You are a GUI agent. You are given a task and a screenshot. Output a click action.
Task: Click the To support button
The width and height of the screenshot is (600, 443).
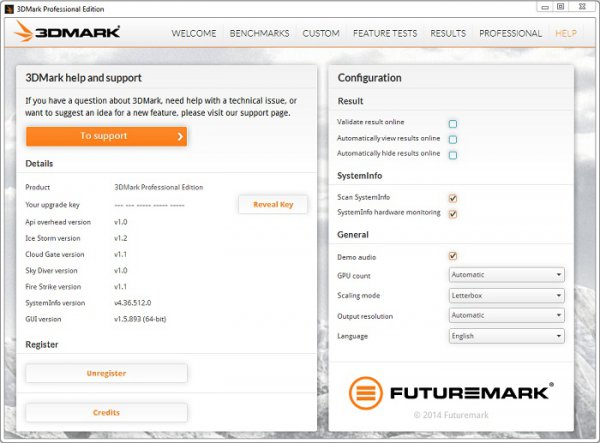pos(106,136)
